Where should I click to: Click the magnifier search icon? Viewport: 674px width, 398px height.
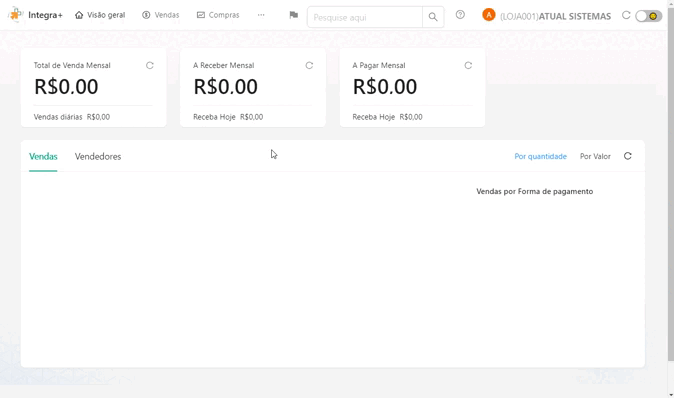[x=433, y=17]
